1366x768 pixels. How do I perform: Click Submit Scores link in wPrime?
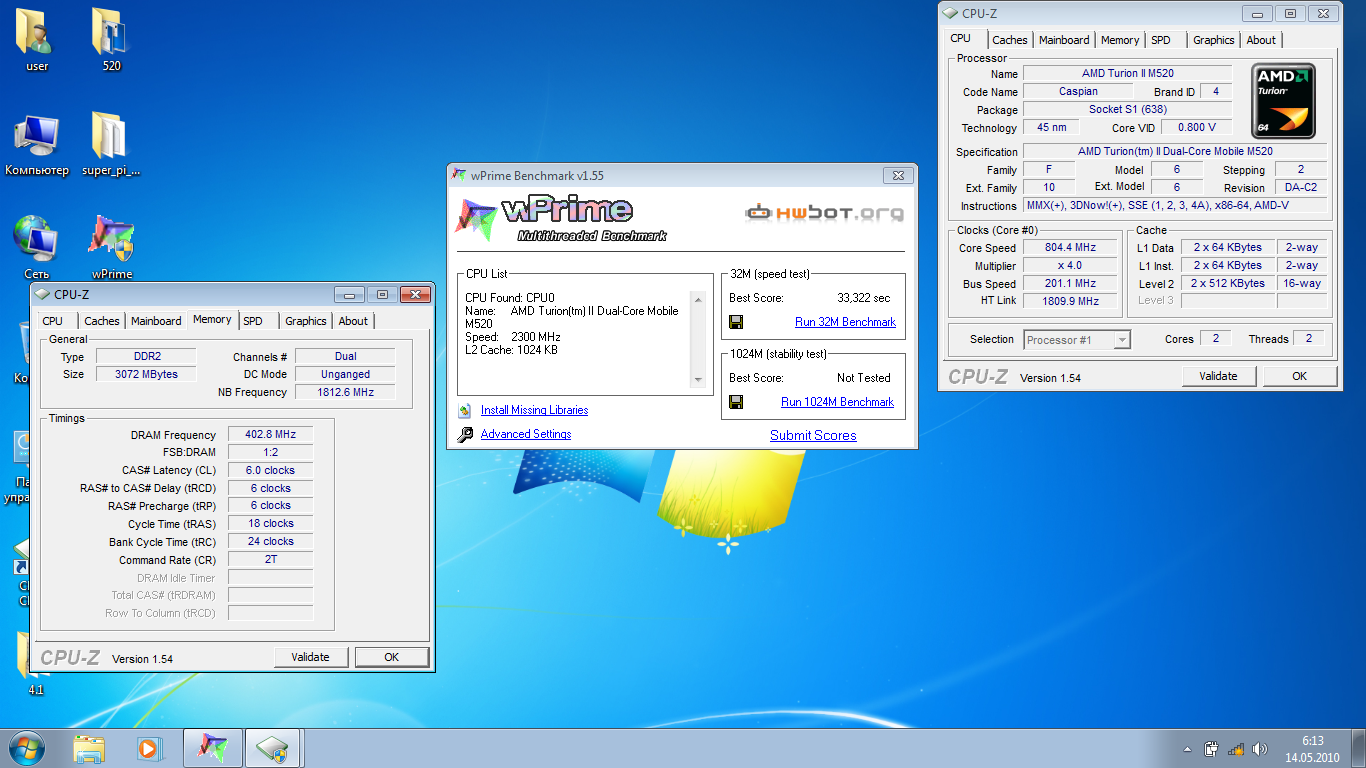[x=813, y=435]
